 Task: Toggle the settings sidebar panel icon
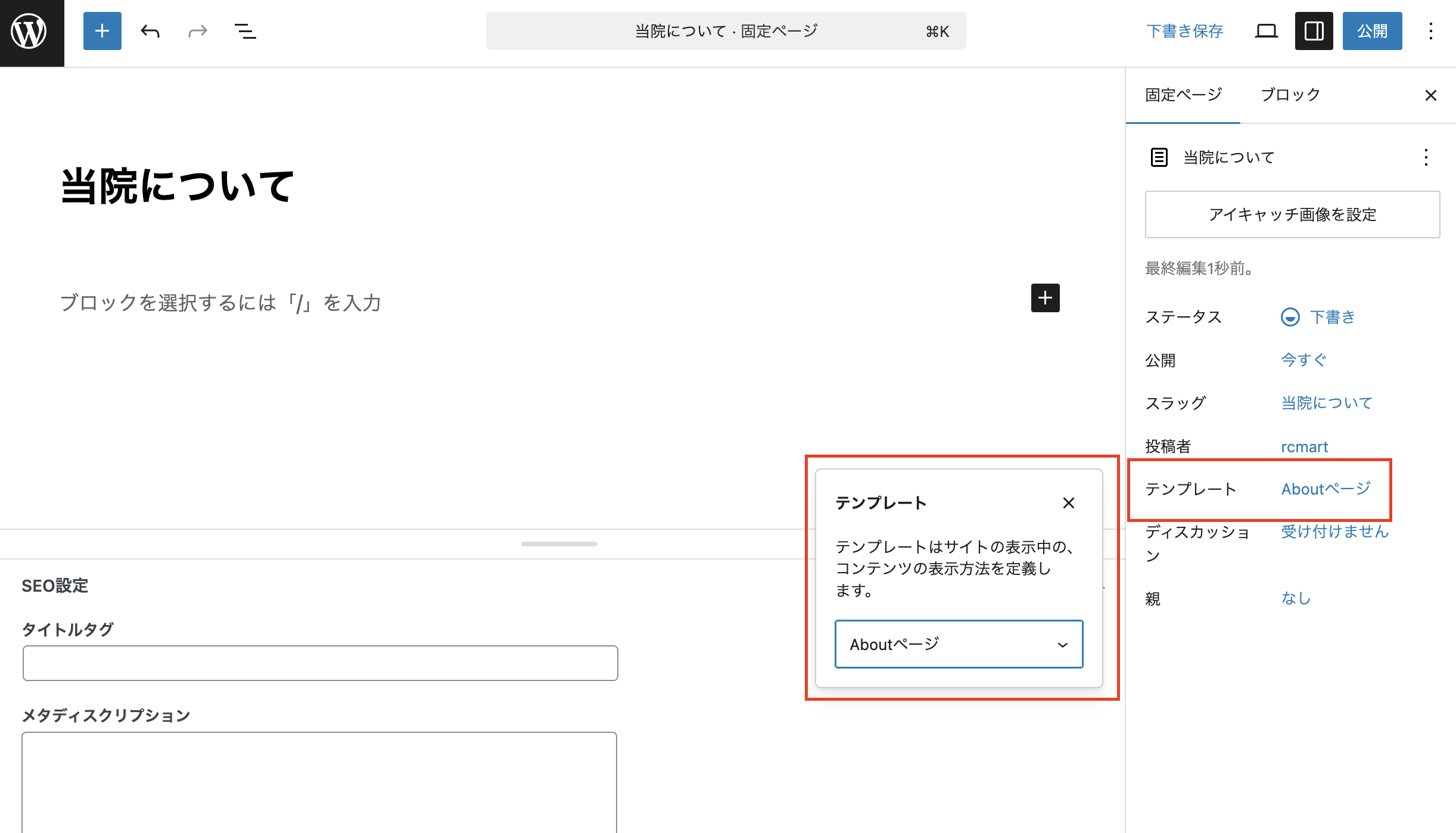pyautogui.click(x=1314, y=31)
